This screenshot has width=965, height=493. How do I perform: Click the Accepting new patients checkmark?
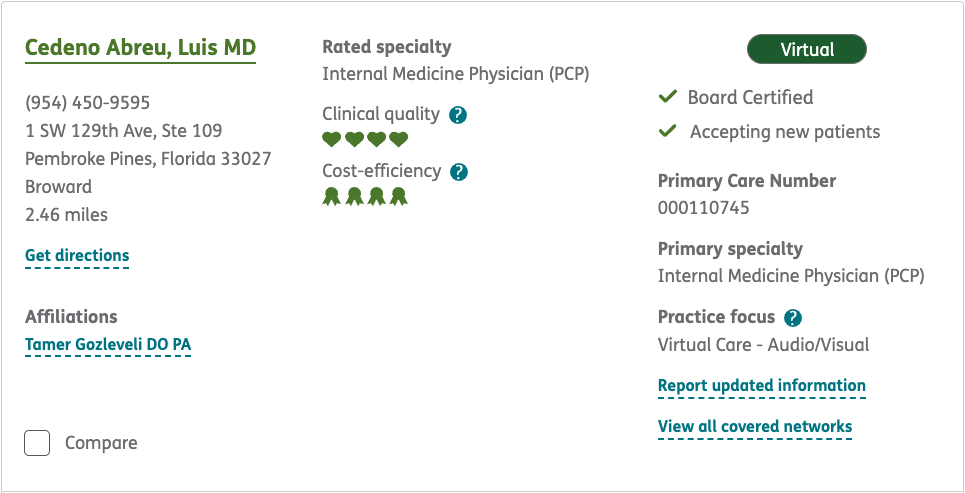point(668,131)
